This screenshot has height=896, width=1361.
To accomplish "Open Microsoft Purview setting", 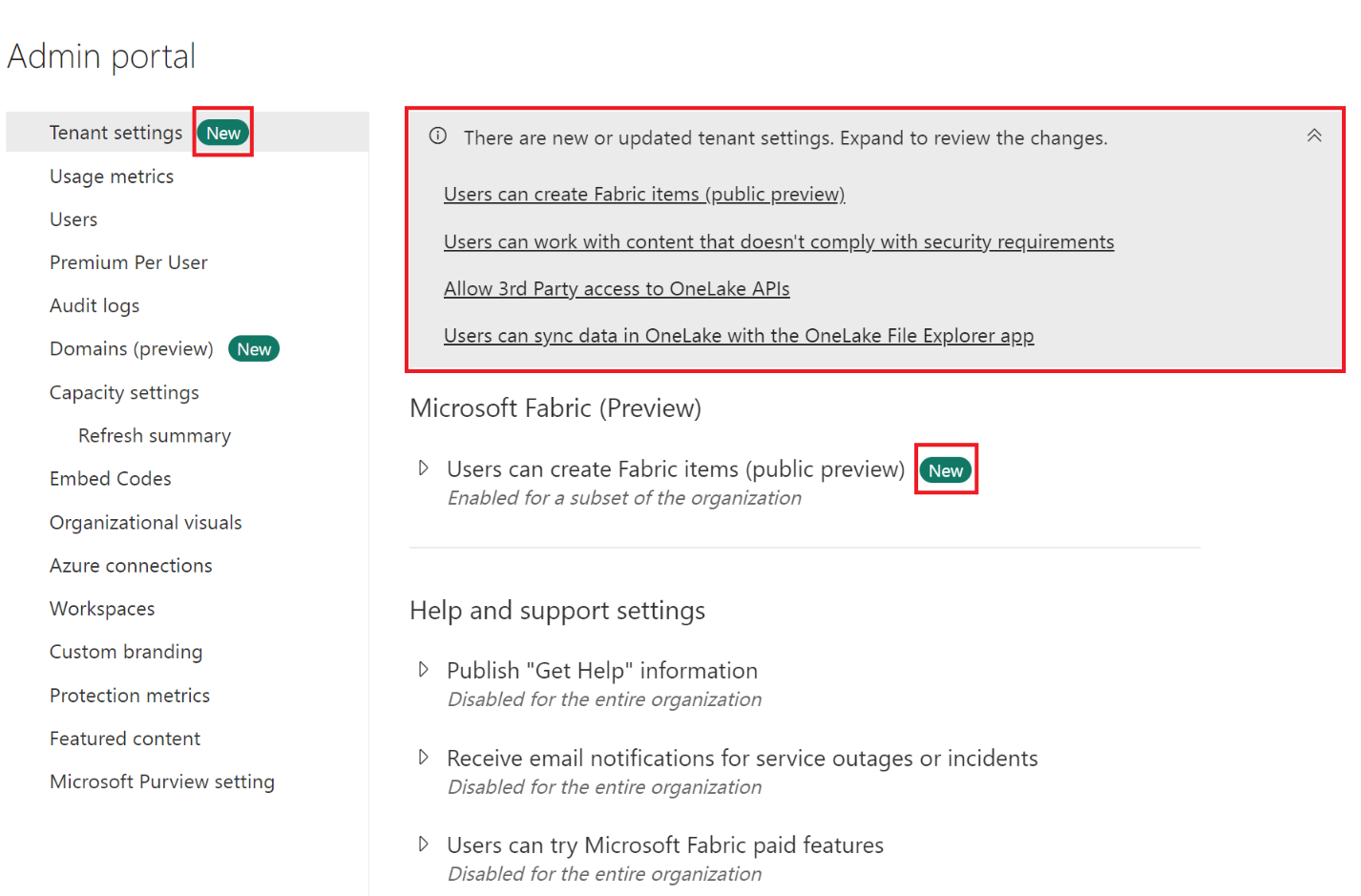I will [x=162, y=781].
